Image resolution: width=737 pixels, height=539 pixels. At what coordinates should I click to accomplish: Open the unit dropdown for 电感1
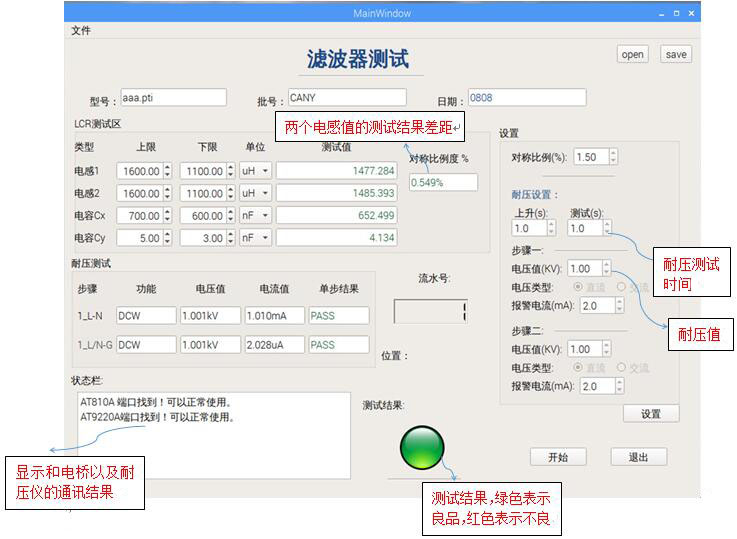pyautogui.click(x=255, y=171)
